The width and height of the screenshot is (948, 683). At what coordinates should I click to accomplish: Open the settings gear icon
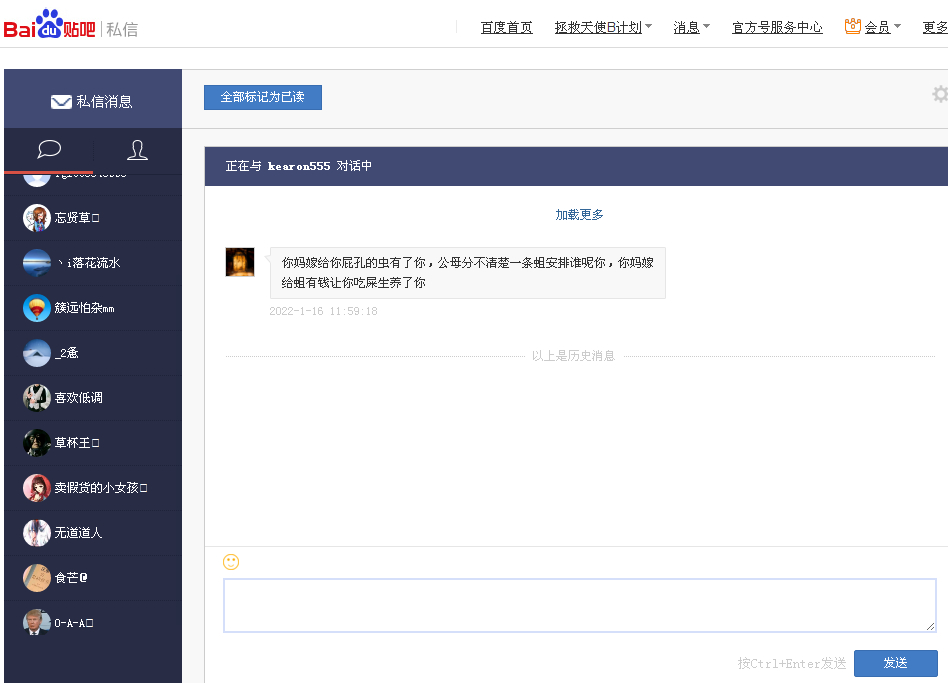pyautogui.click(x=939, y=94)
